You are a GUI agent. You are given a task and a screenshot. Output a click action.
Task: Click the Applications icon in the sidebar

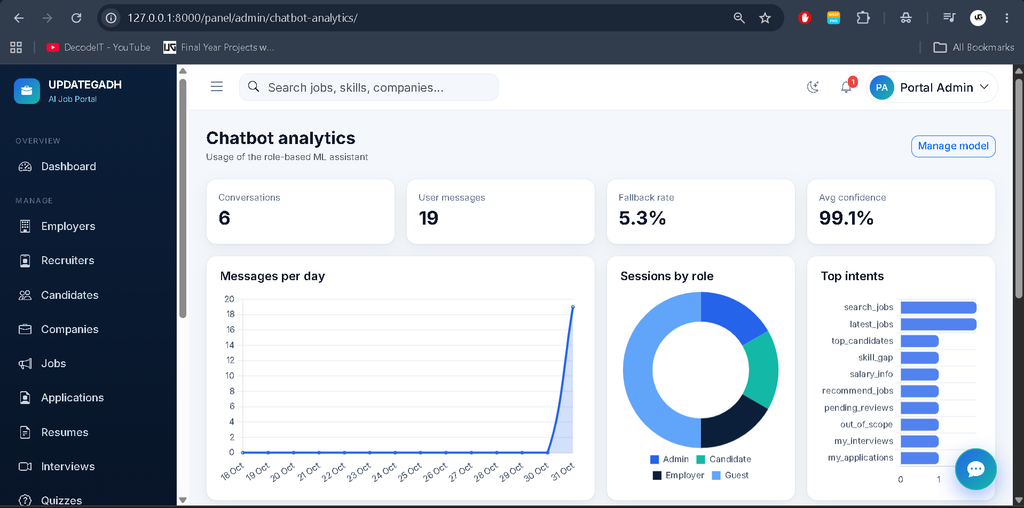pyautogui.click(x=25, y=398)
